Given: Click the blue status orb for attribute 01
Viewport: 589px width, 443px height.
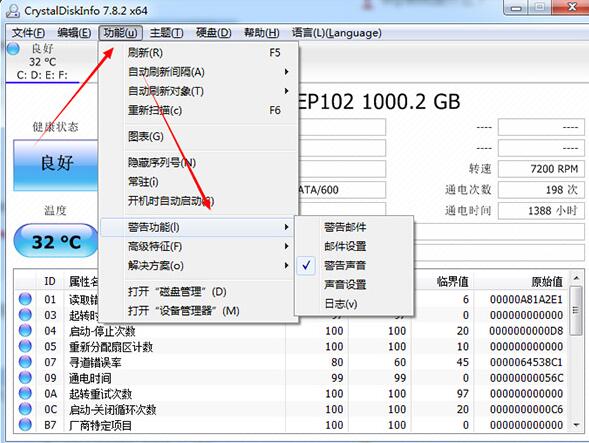Looking at the screenshot, I should (x=25, y=299).
